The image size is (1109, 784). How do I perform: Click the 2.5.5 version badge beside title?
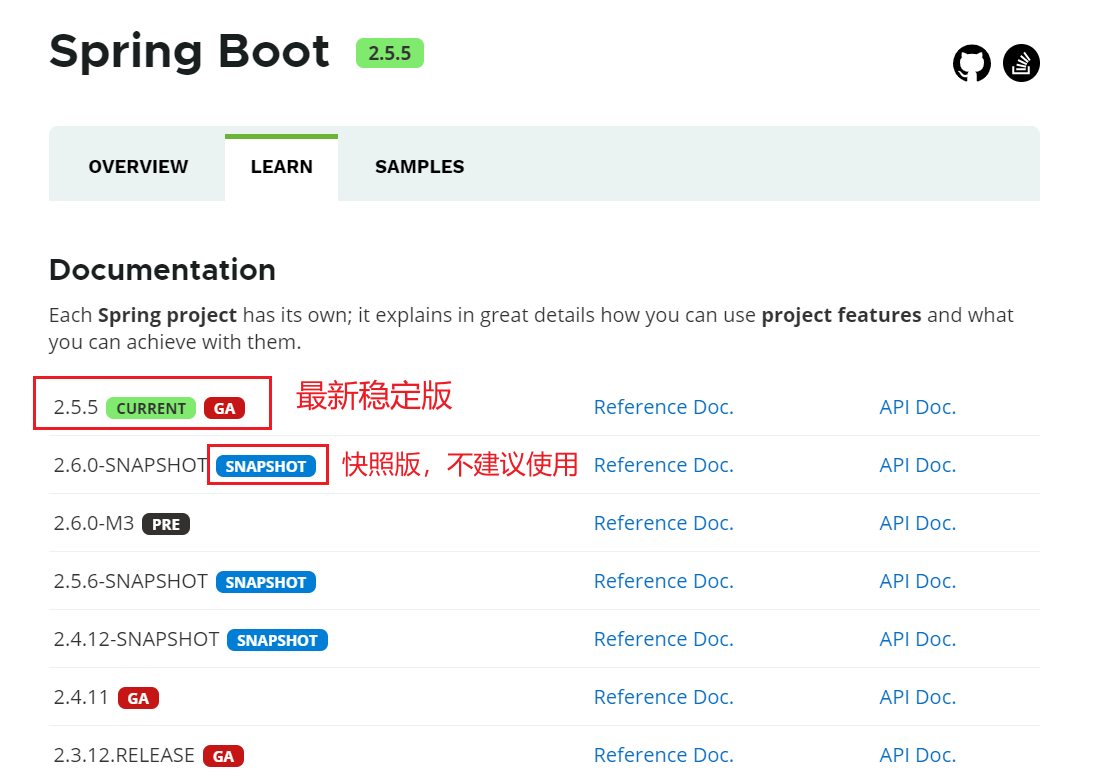(x=389, y=53)
